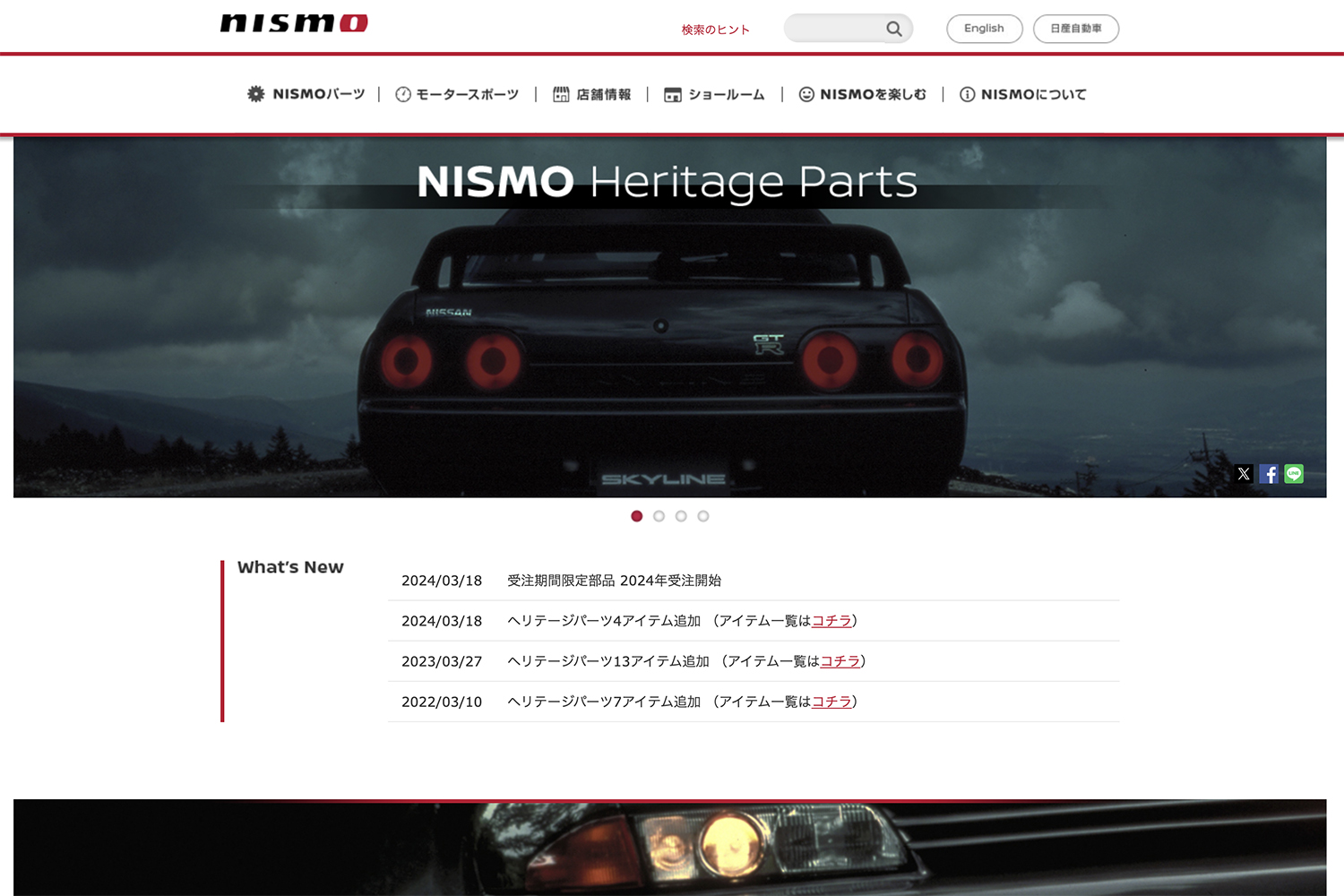Open the コチラ link in the 4アイテム追加 row

[831, 621]
